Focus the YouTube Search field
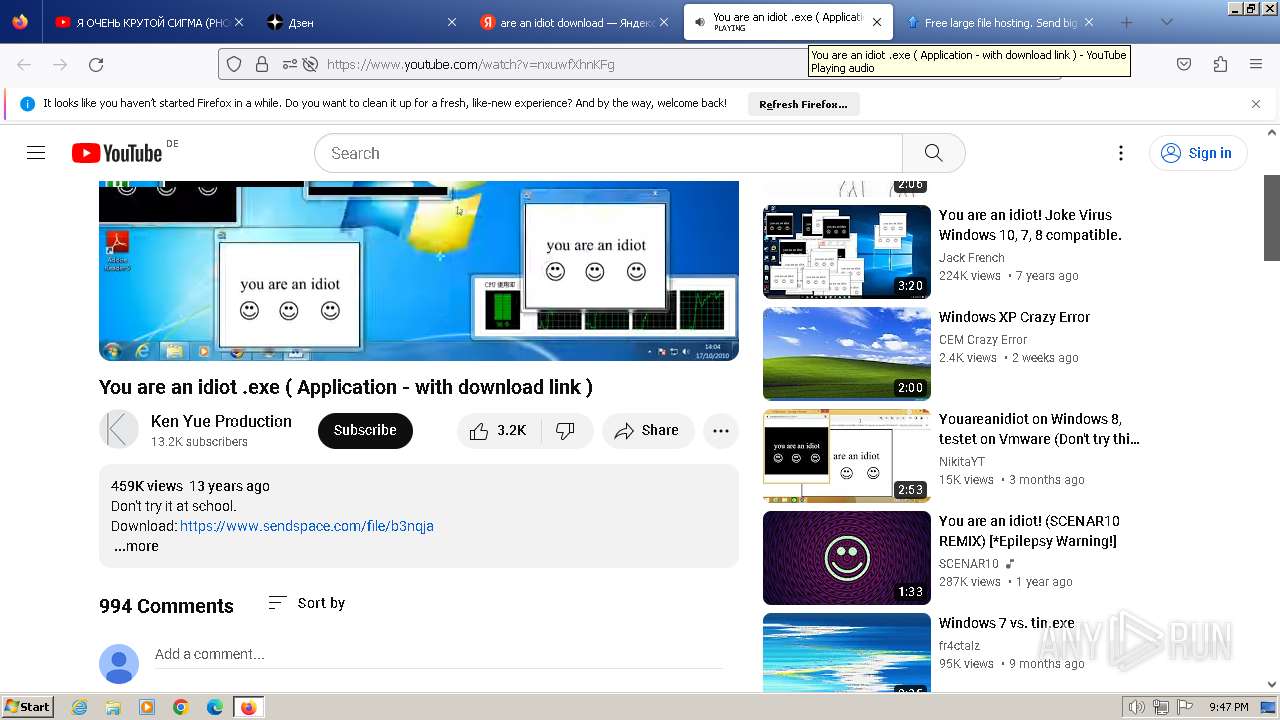The height and width of the screenshot is (720, 1280). pyautogui.click(x=608, y=153)
